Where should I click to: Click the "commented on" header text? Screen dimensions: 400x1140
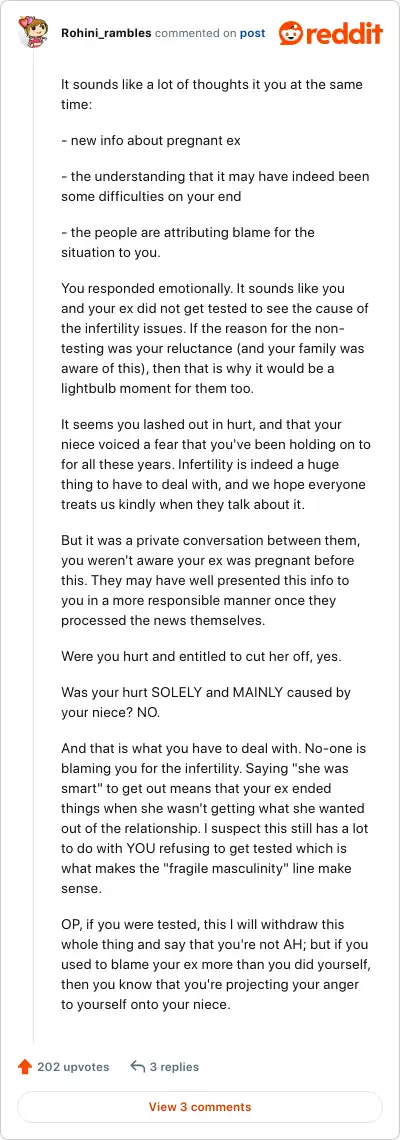(196, 33)
